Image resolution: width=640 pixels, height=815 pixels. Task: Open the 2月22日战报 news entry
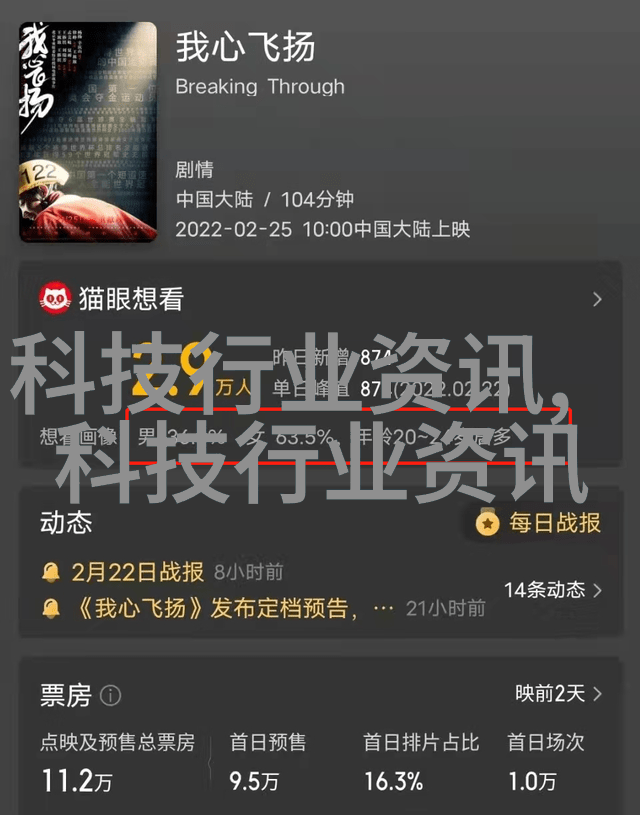(x=138, y=572)
